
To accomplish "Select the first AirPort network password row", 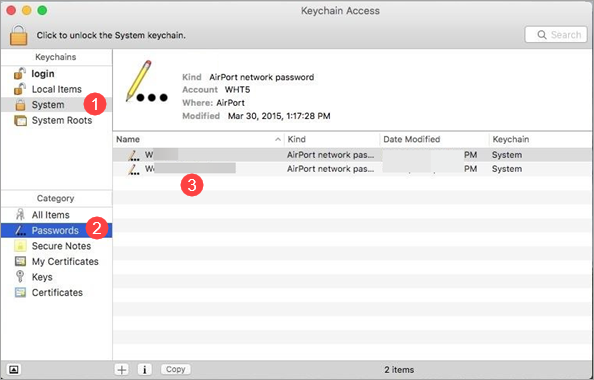I will coord(352,155).
